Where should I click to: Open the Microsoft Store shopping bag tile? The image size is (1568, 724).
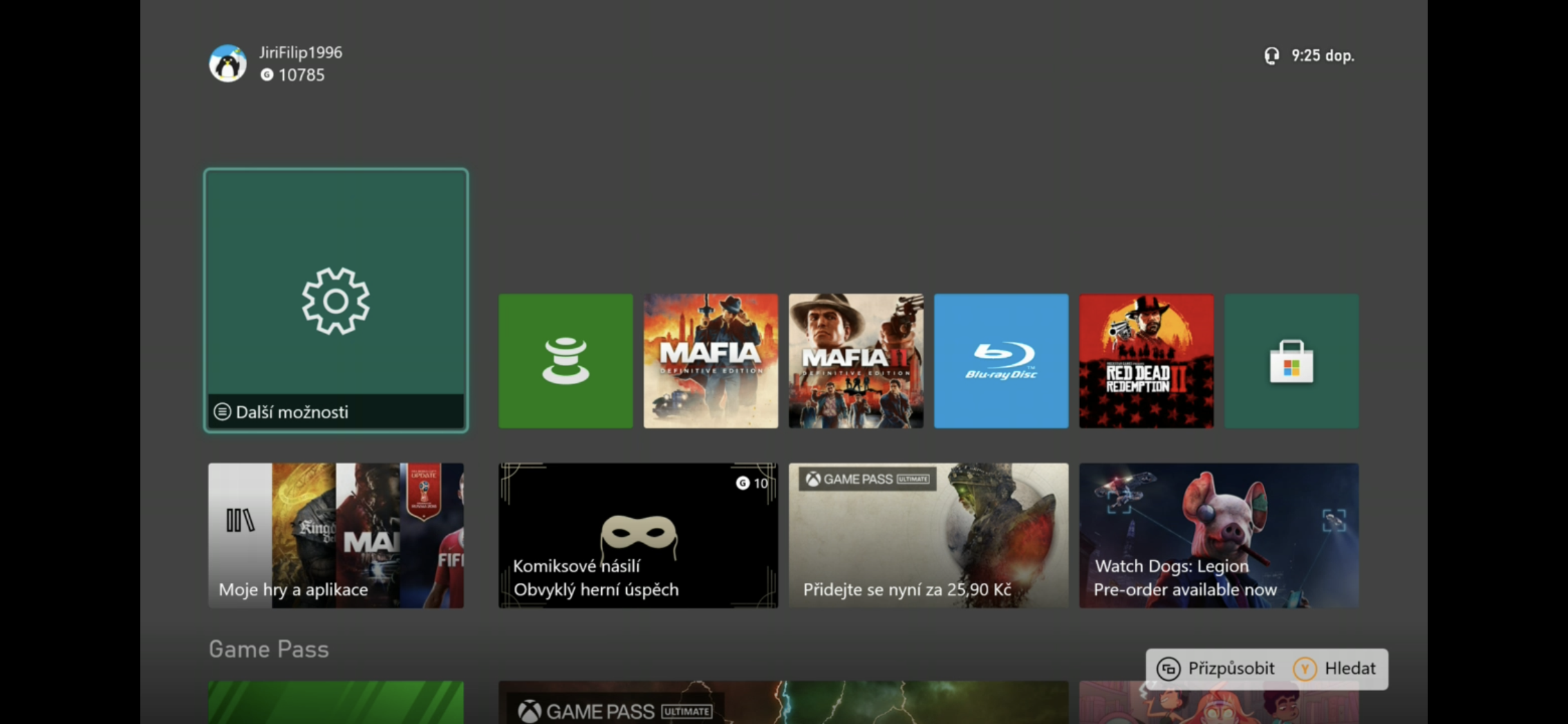pyautogui.click(x=1291, y=361)
